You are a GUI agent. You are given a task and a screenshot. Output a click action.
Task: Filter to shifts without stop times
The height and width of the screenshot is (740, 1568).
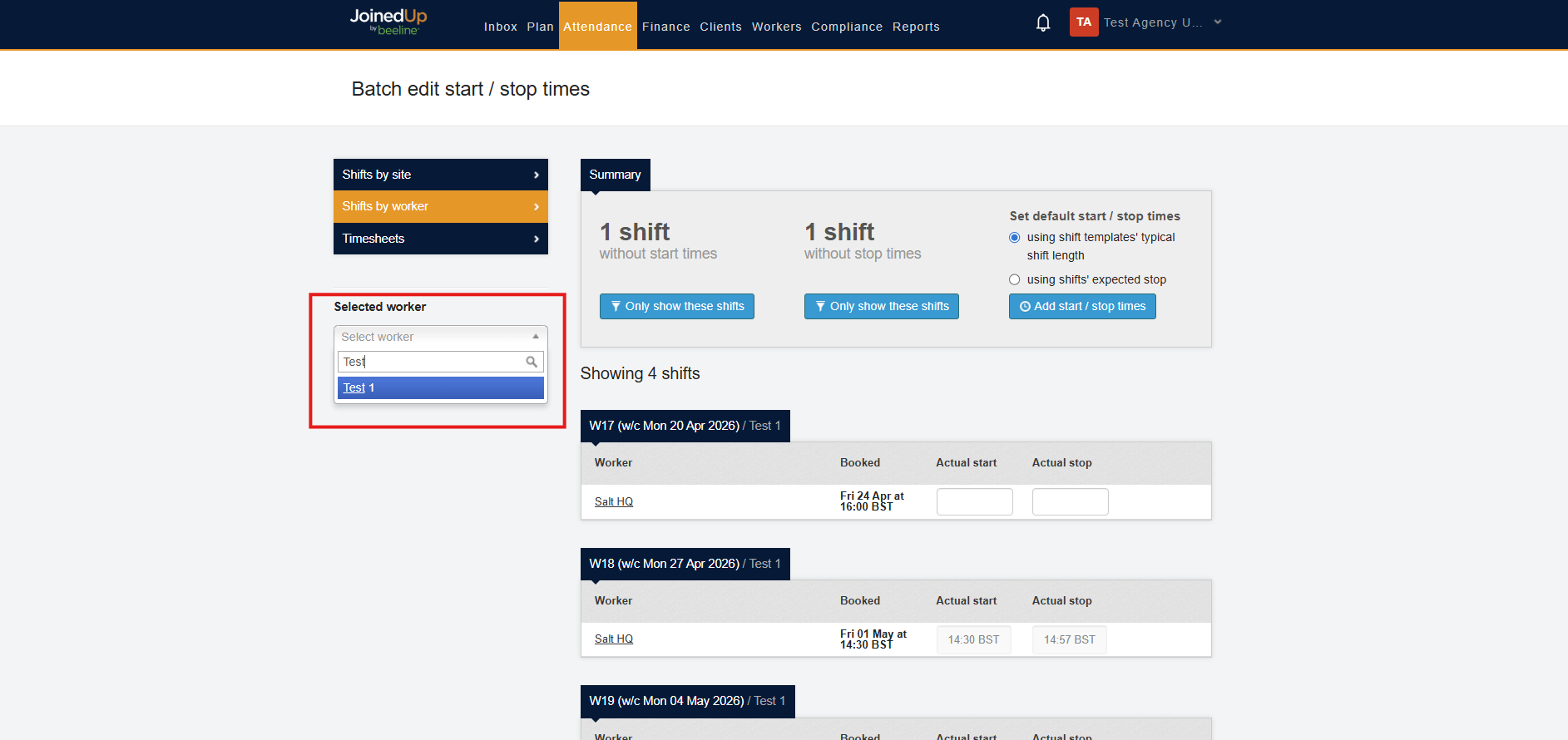click(882, 306)
